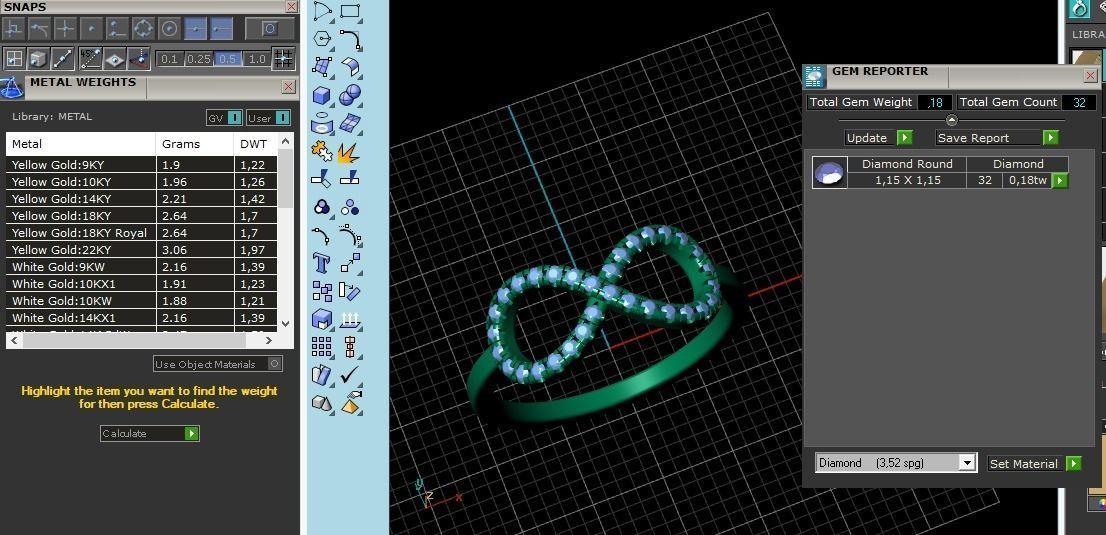Toggle the 45° angle constraint snap
This screenshot has height=535, width=1106.
click(x=91, y=58)
